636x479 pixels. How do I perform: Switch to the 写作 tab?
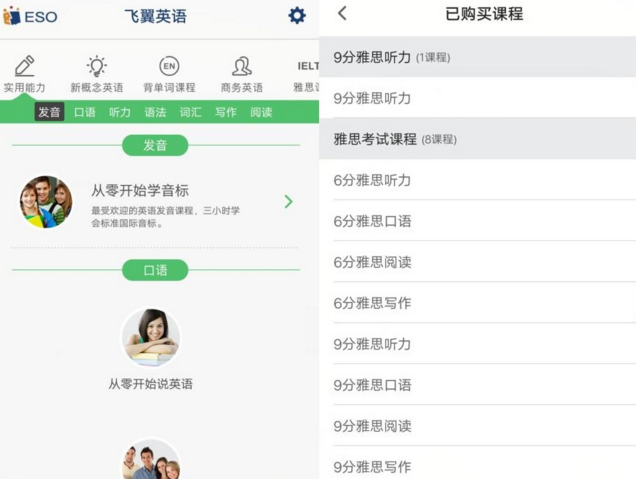click(226, 112)
